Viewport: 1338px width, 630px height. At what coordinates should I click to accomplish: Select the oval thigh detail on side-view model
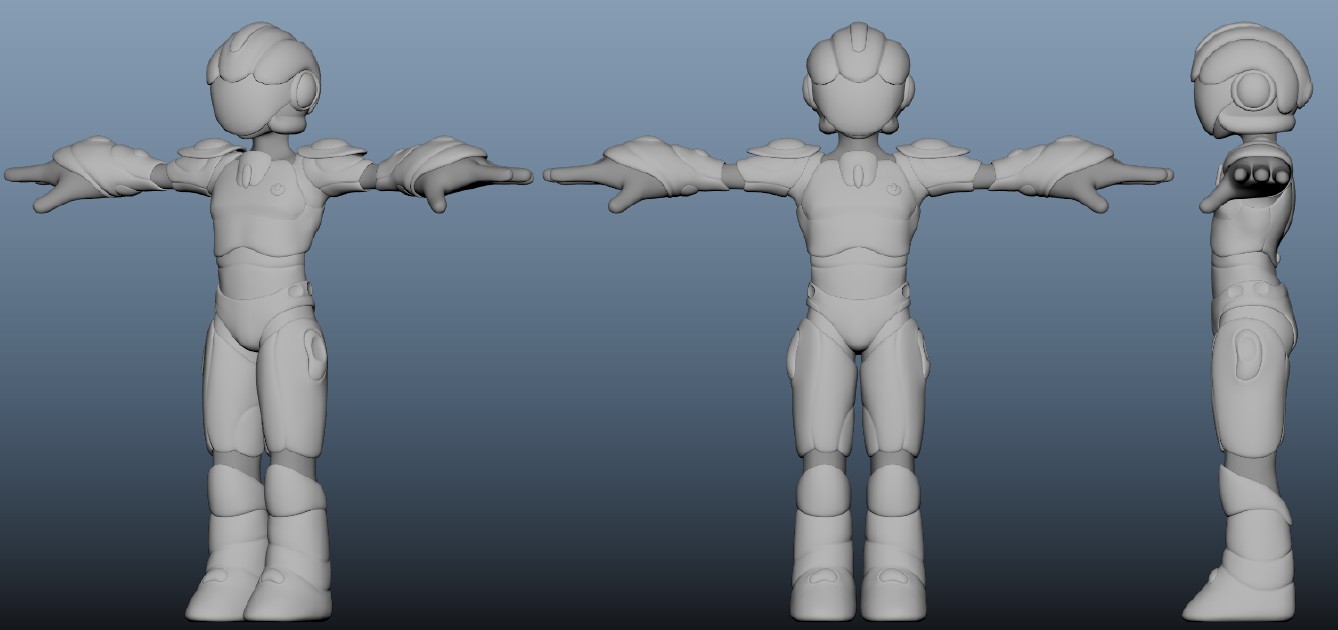coord(1246,350)
